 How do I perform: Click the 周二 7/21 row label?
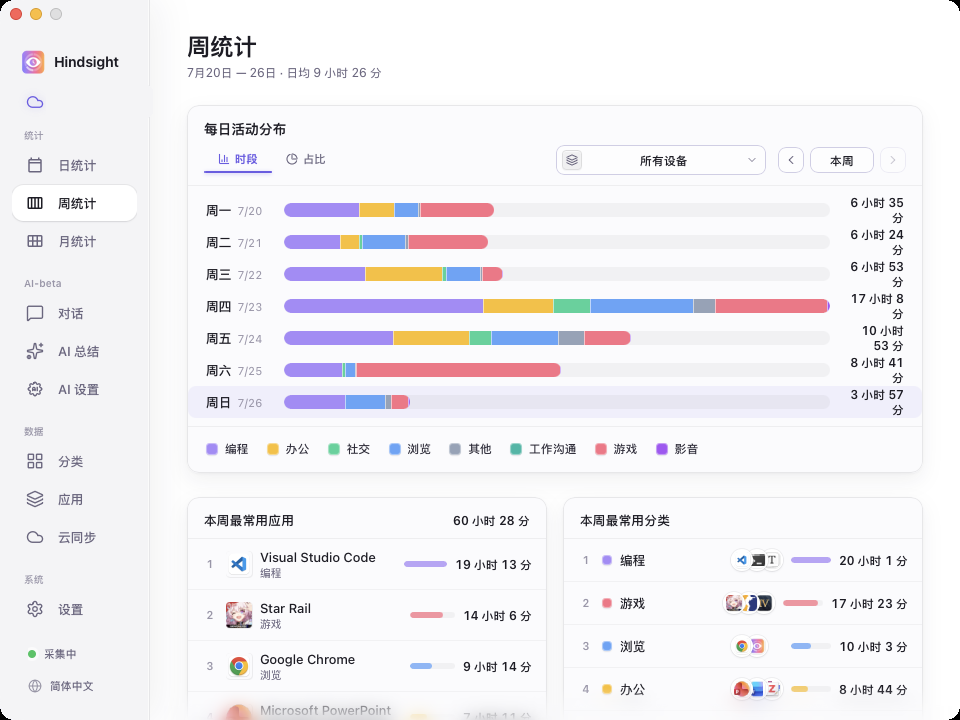pyautogui.click(x=234, y=243)
